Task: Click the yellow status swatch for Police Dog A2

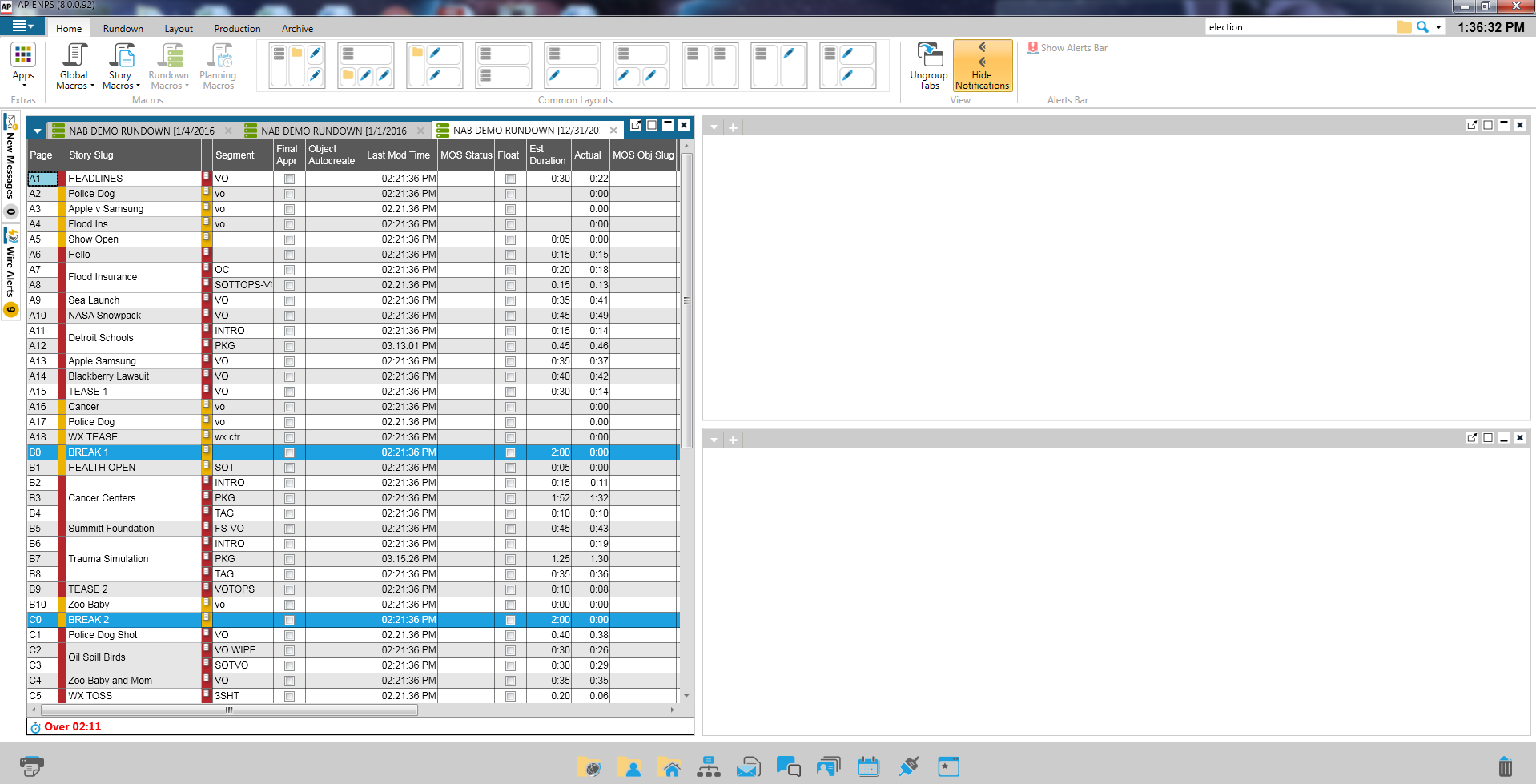Action: coord(62,194)
